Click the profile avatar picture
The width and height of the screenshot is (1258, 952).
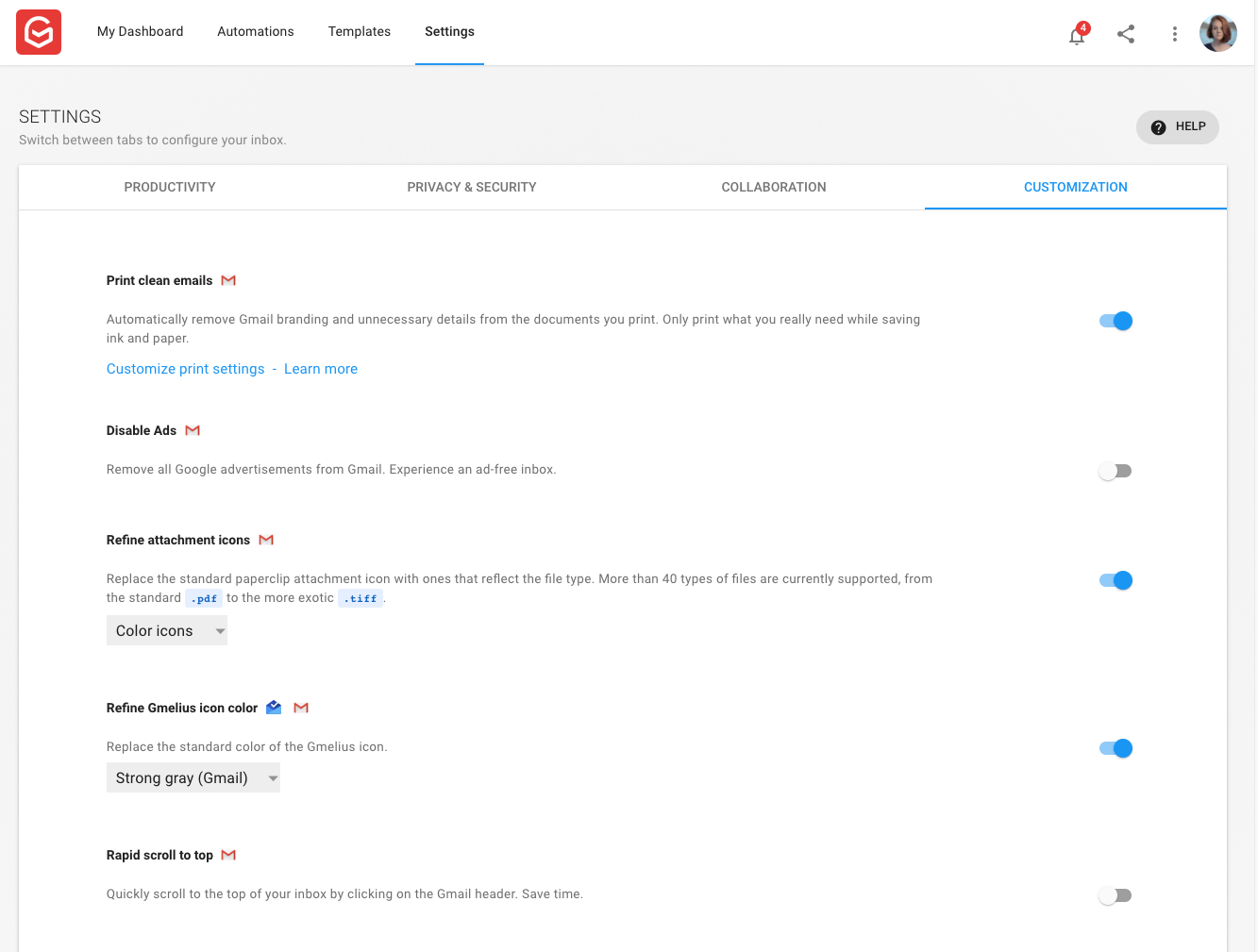click(x=1217, y=32)
